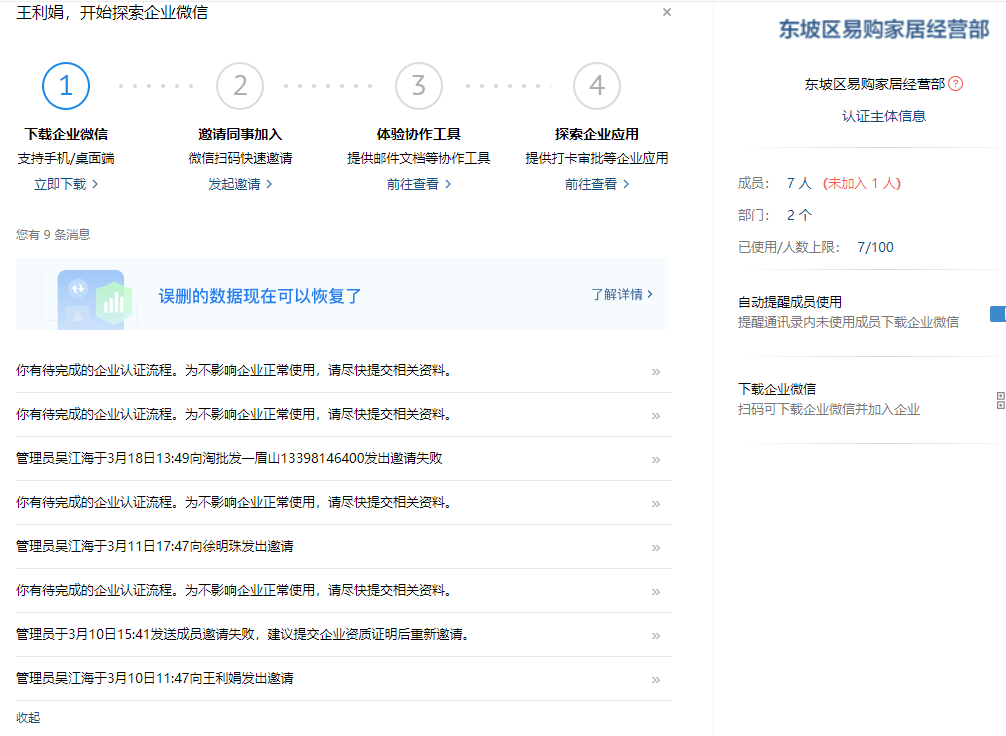Close the 开始探索企业微信 guide panel

point(667,12)
